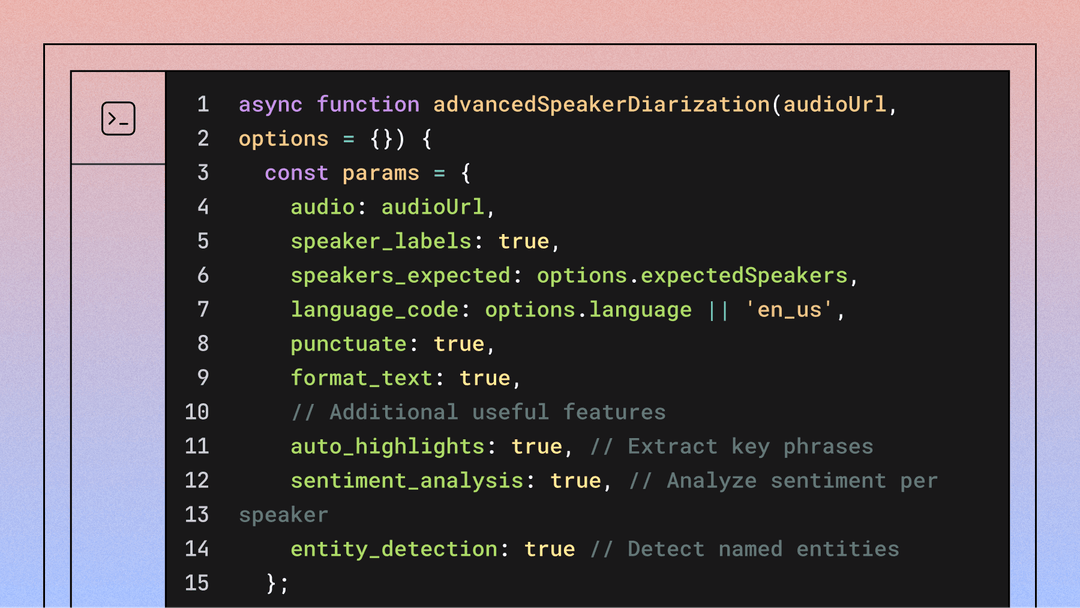Screen dimensions: 1080x608
Task: Click the true value on line 5
Action: click(524, 241)
